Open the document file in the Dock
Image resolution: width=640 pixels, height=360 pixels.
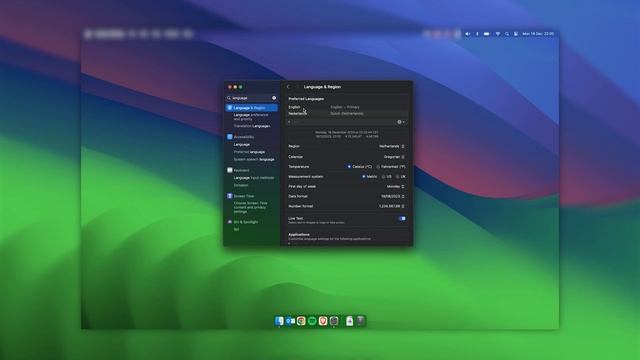pyautogui.click(x=350, y=321)
